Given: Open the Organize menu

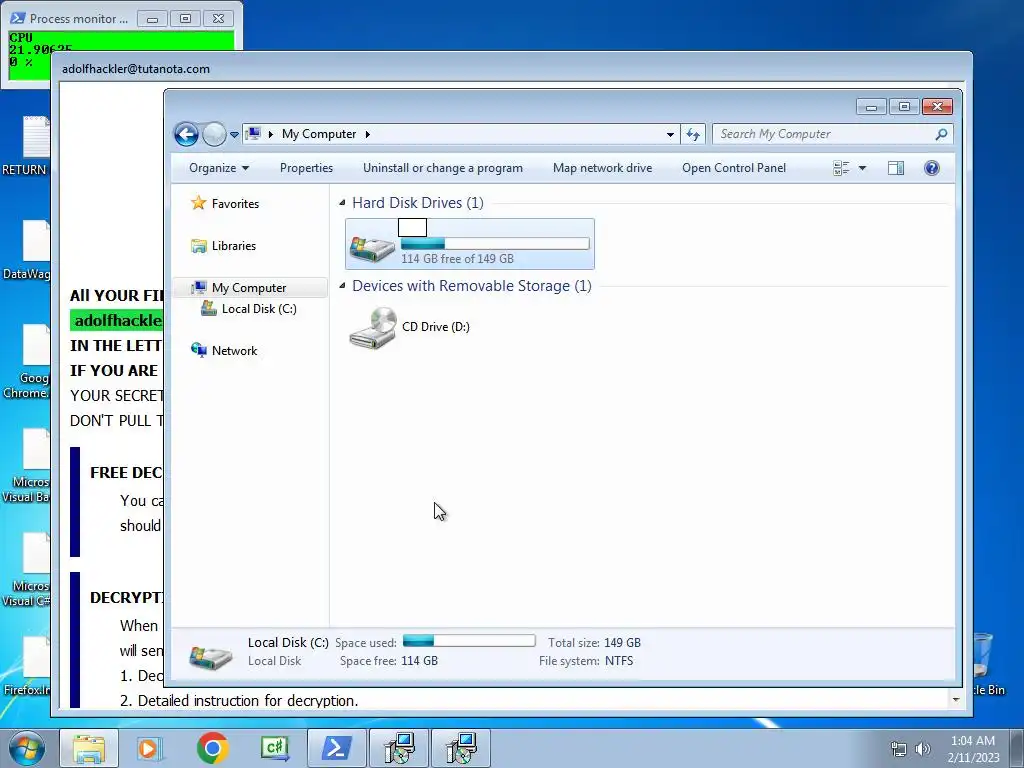Looking at the screenshot, I should pyautogui.click(x=219, y=168).
